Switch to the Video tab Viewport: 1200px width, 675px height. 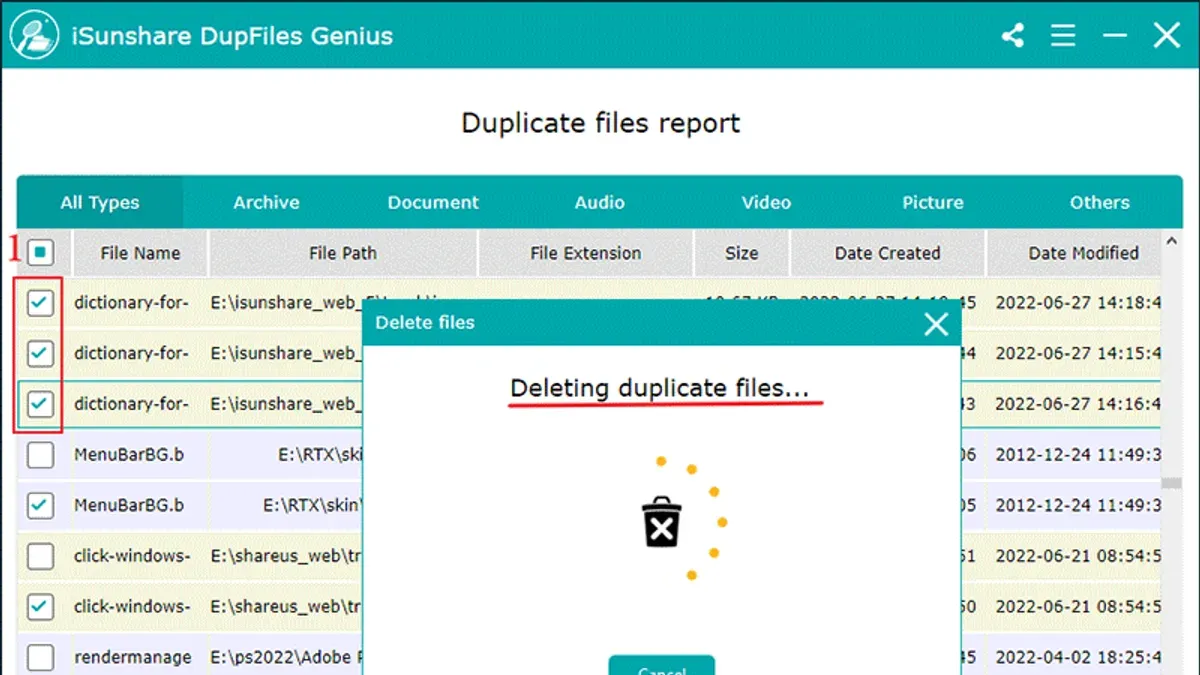pos(766,202)
